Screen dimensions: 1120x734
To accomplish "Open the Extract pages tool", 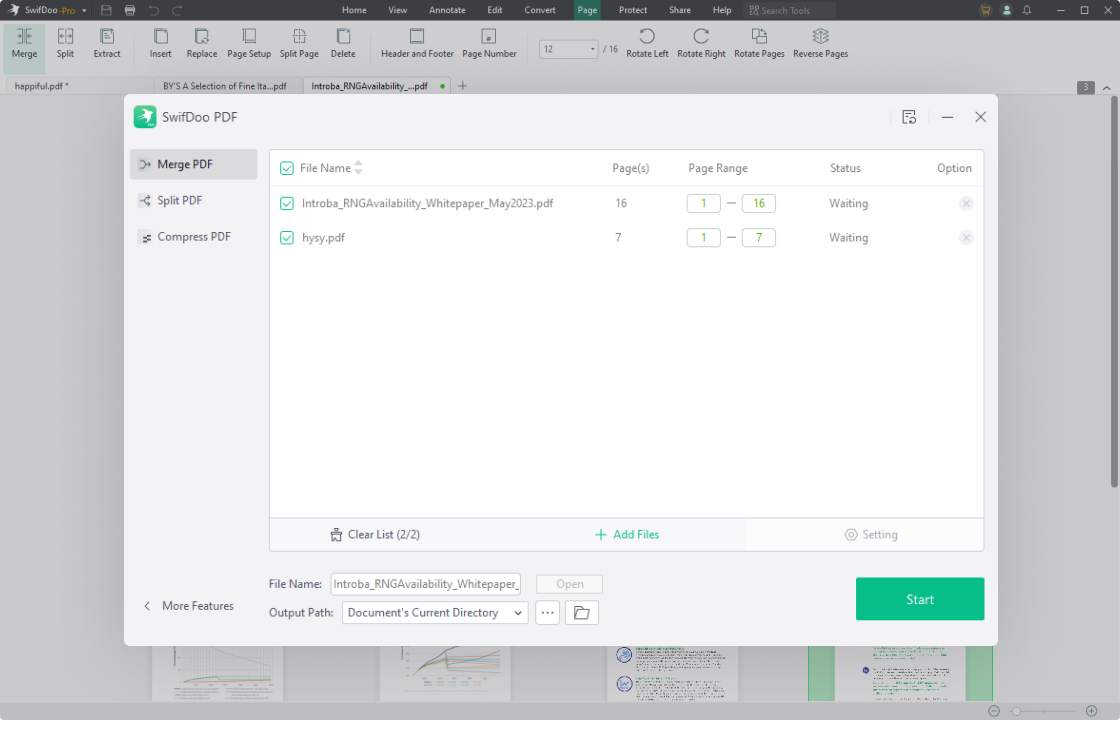I will [107, 44].
